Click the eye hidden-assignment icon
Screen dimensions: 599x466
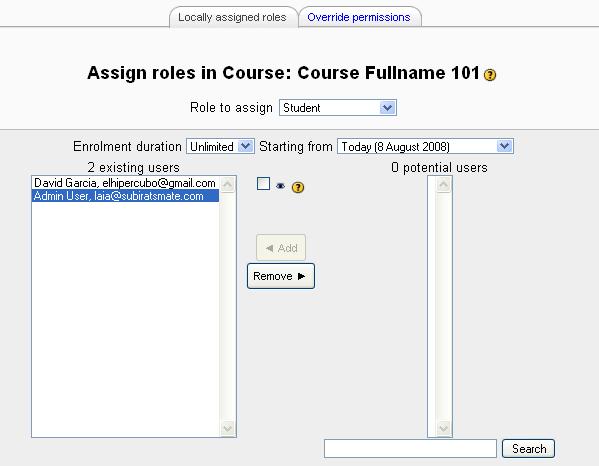[x=280, y=186]
